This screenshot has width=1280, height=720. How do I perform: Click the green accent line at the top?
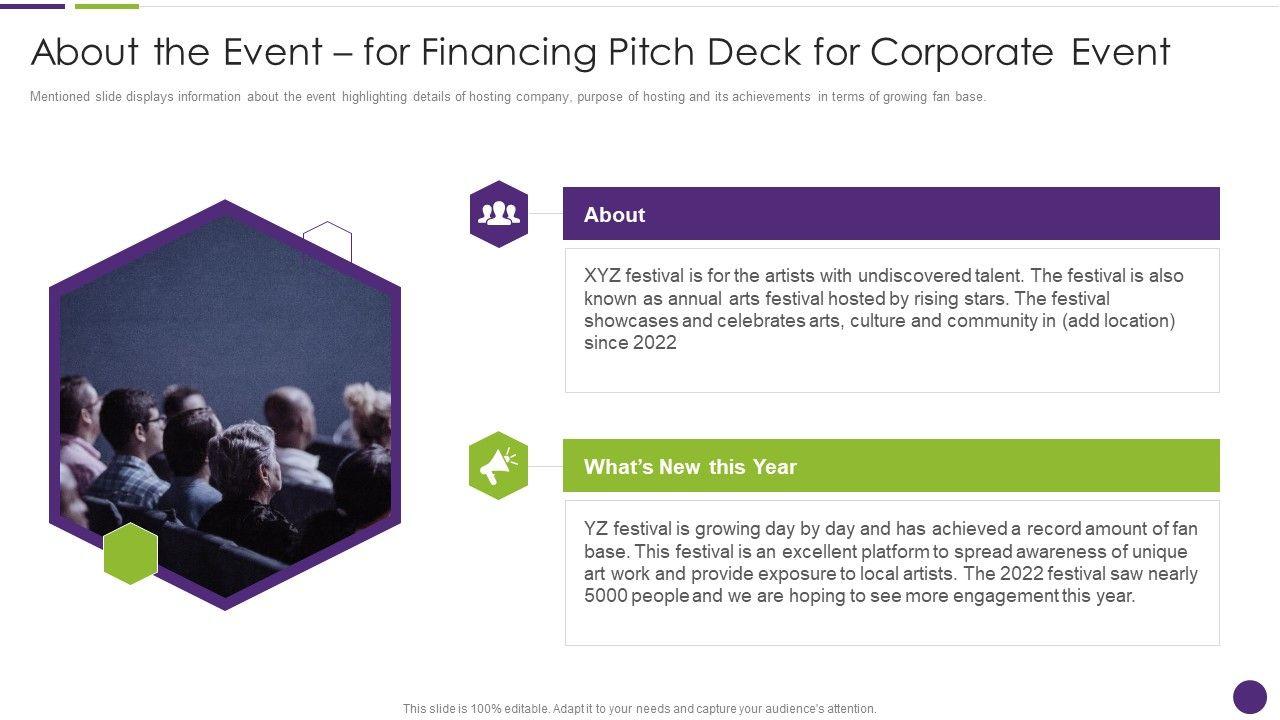pos(106,5)
